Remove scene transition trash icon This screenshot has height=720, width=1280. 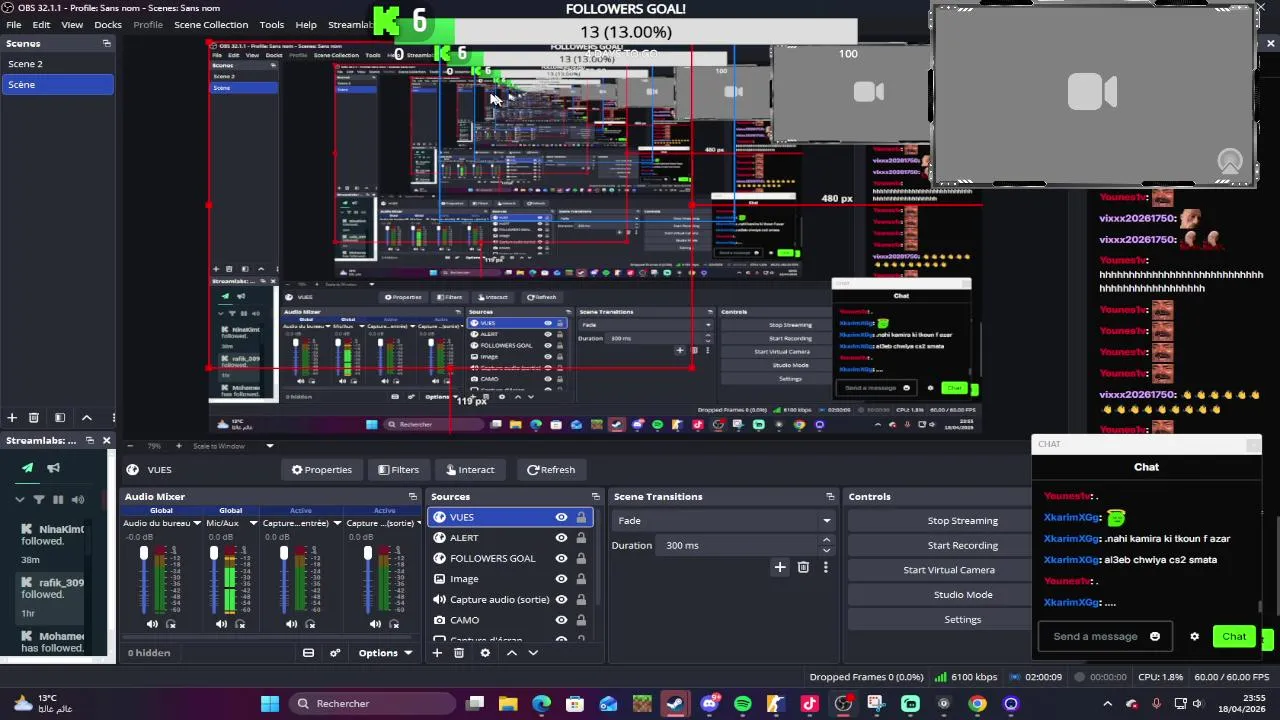click(x=803, y=567)
